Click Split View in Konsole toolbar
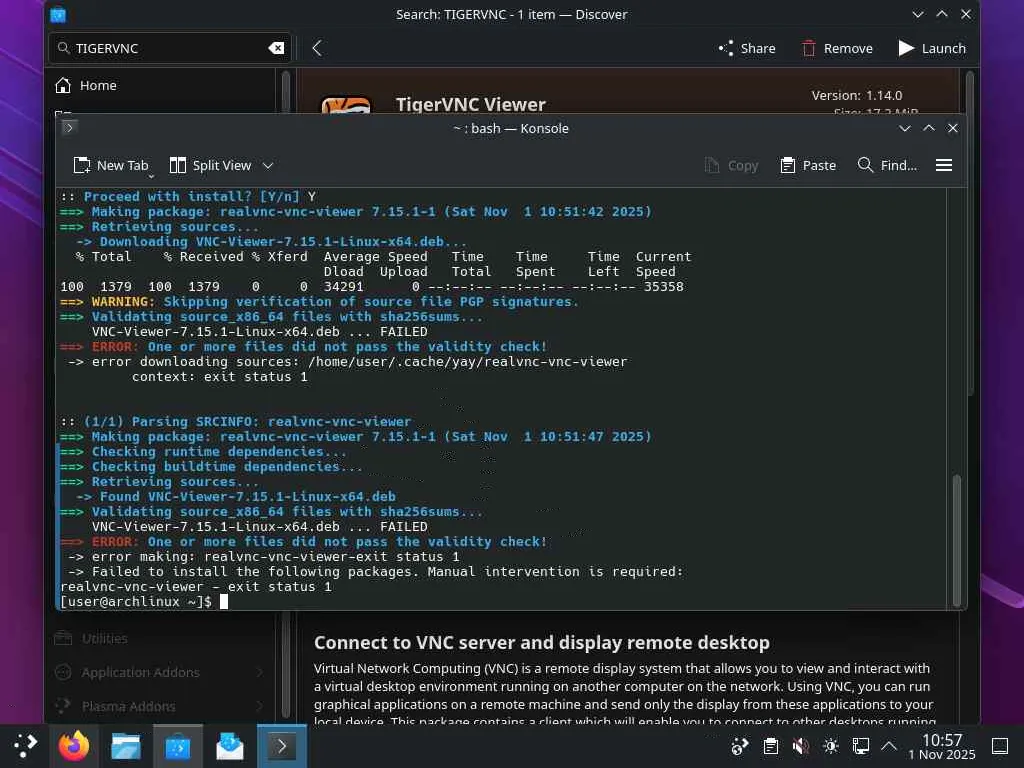1024x768 pixels. [x=210, y=166]
